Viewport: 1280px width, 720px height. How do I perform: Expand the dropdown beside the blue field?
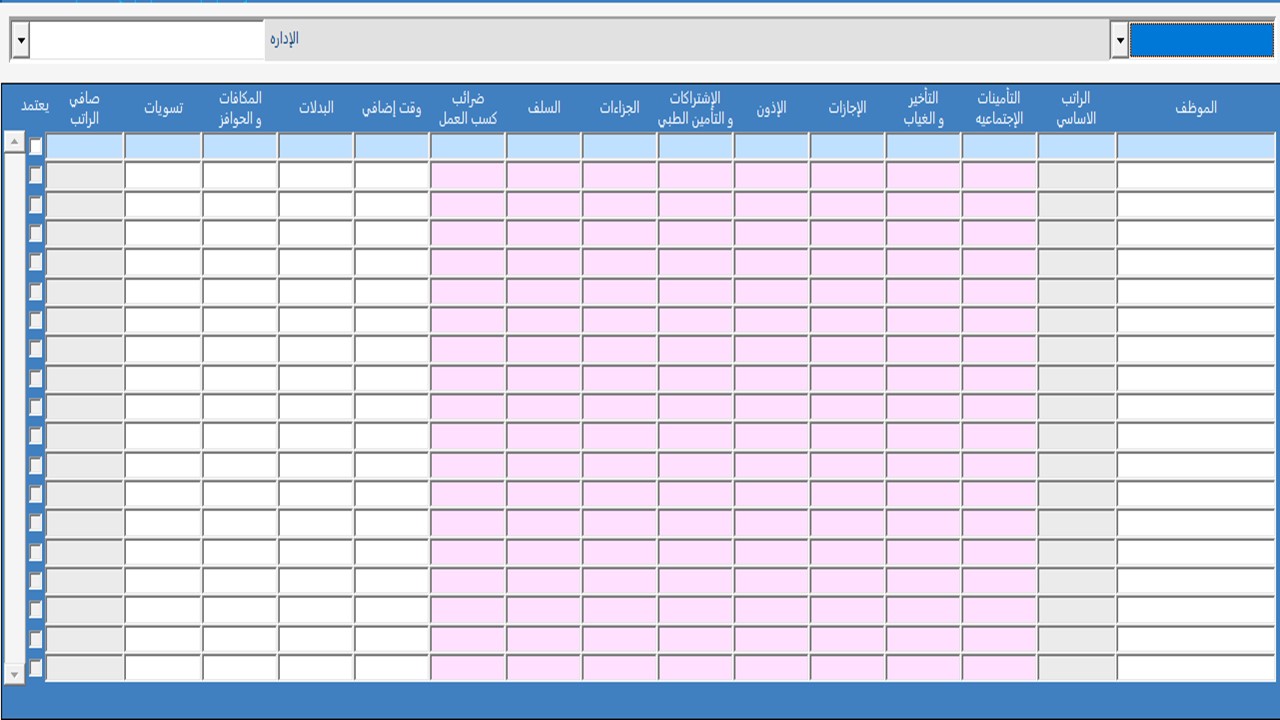click(x=1118, y=41)
